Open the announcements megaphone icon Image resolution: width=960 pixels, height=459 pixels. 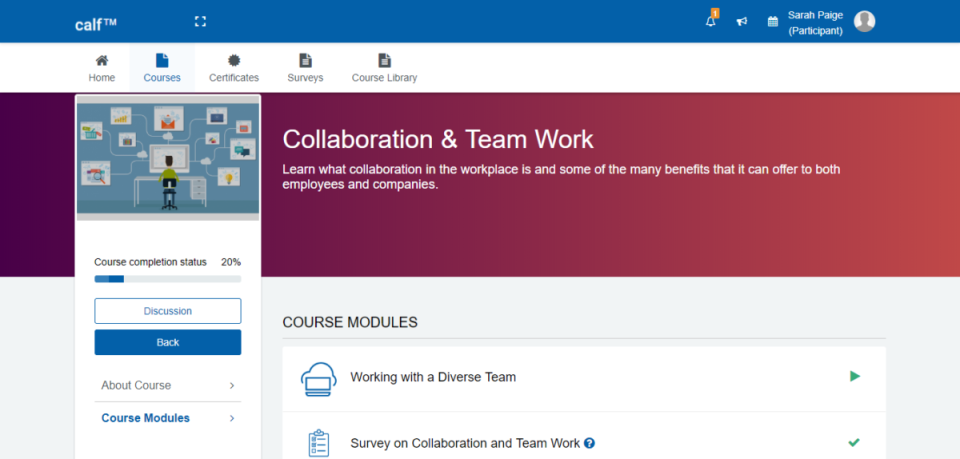click(x=742, y=21)
